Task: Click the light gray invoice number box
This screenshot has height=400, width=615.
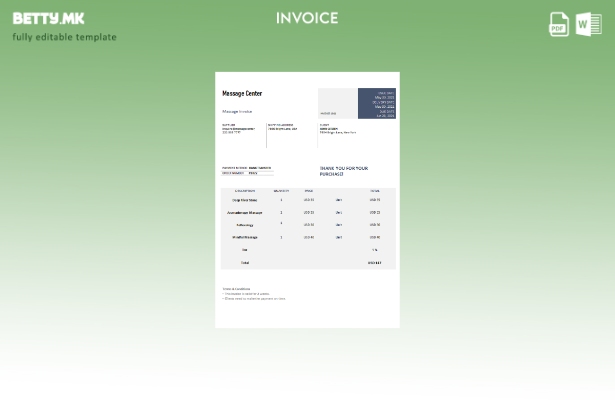Action: click(337, 104)
